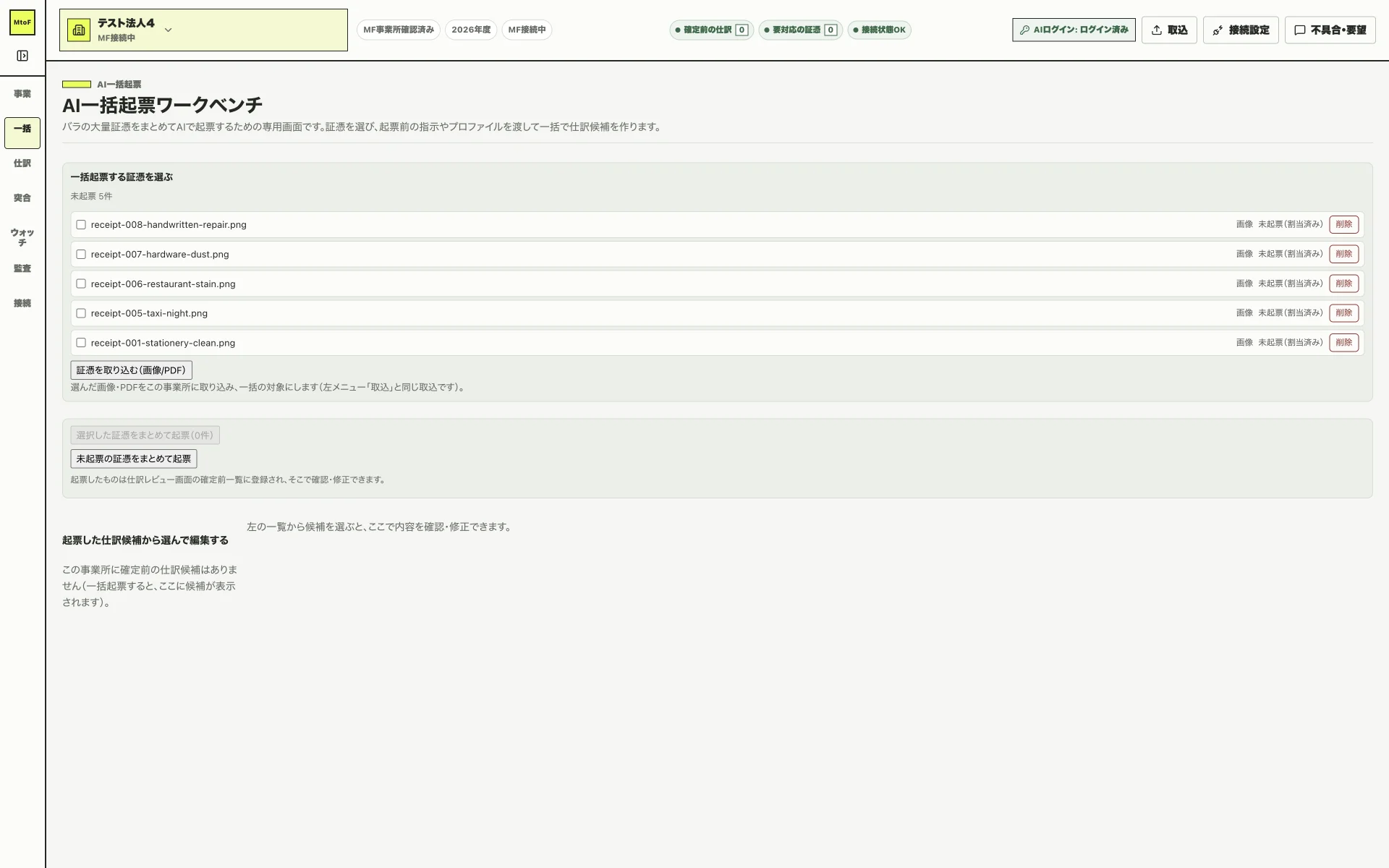
Task: Open 事業 in the left sidebar
Action: 22,94
